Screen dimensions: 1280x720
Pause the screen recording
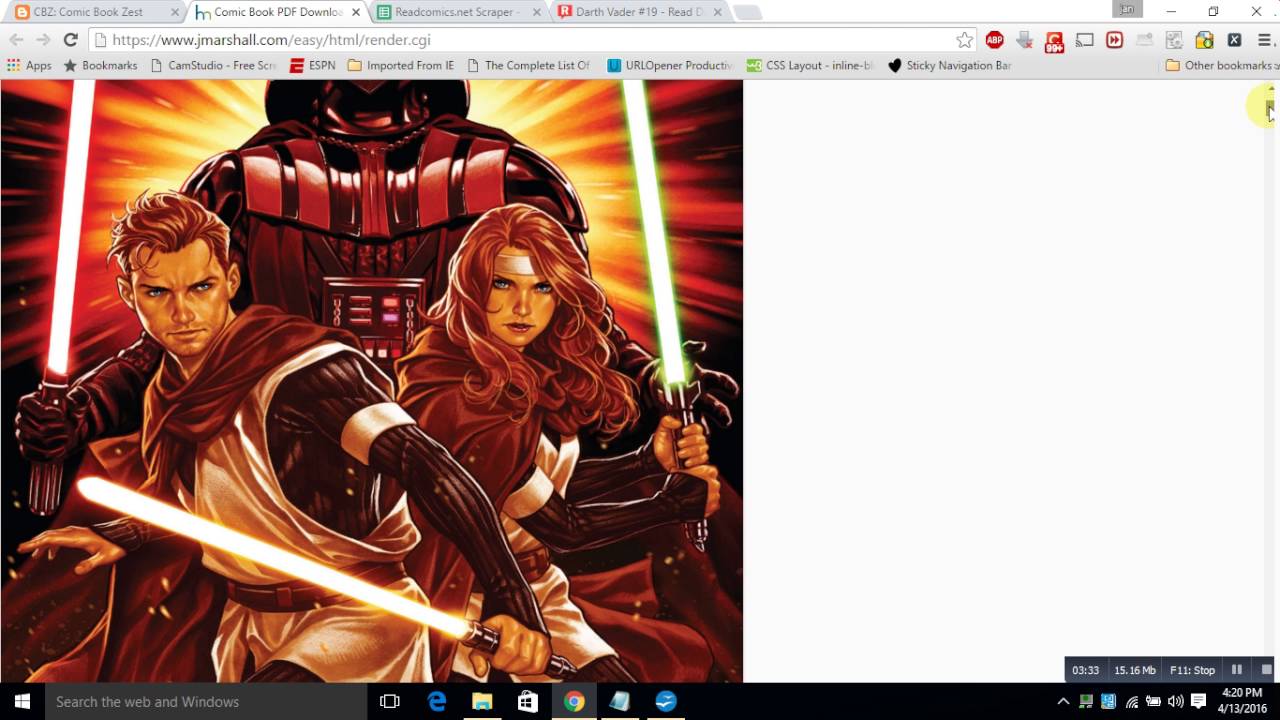[x=1236, y=670]
